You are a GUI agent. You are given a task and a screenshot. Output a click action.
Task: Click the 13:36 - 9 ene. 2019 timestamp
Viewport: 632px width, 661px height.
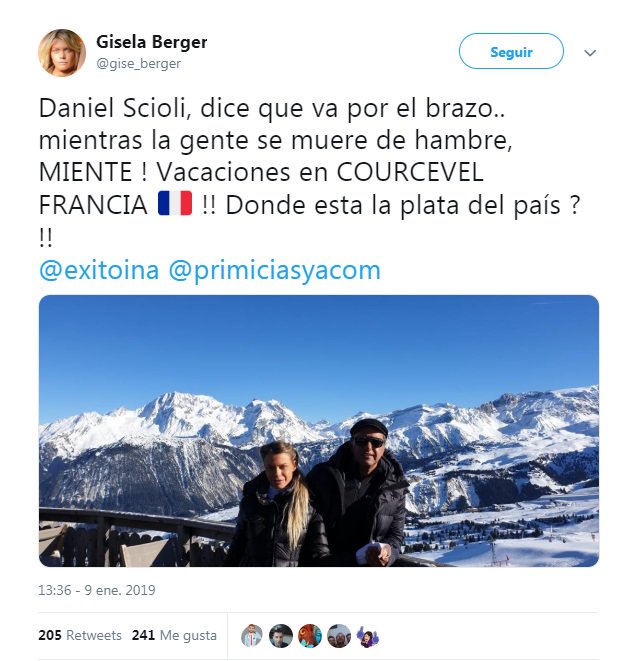(97, 590)
